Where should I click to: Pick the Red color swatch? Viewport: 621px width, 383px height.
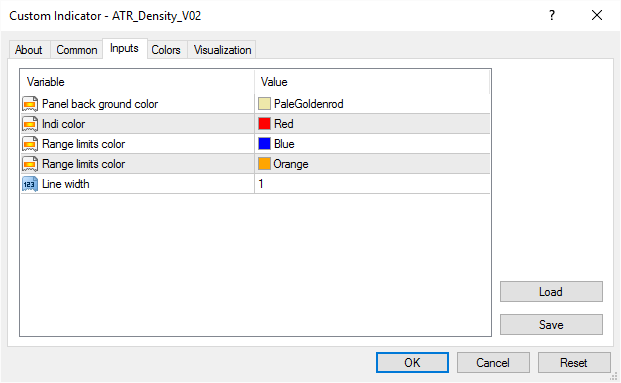(264, 124)
